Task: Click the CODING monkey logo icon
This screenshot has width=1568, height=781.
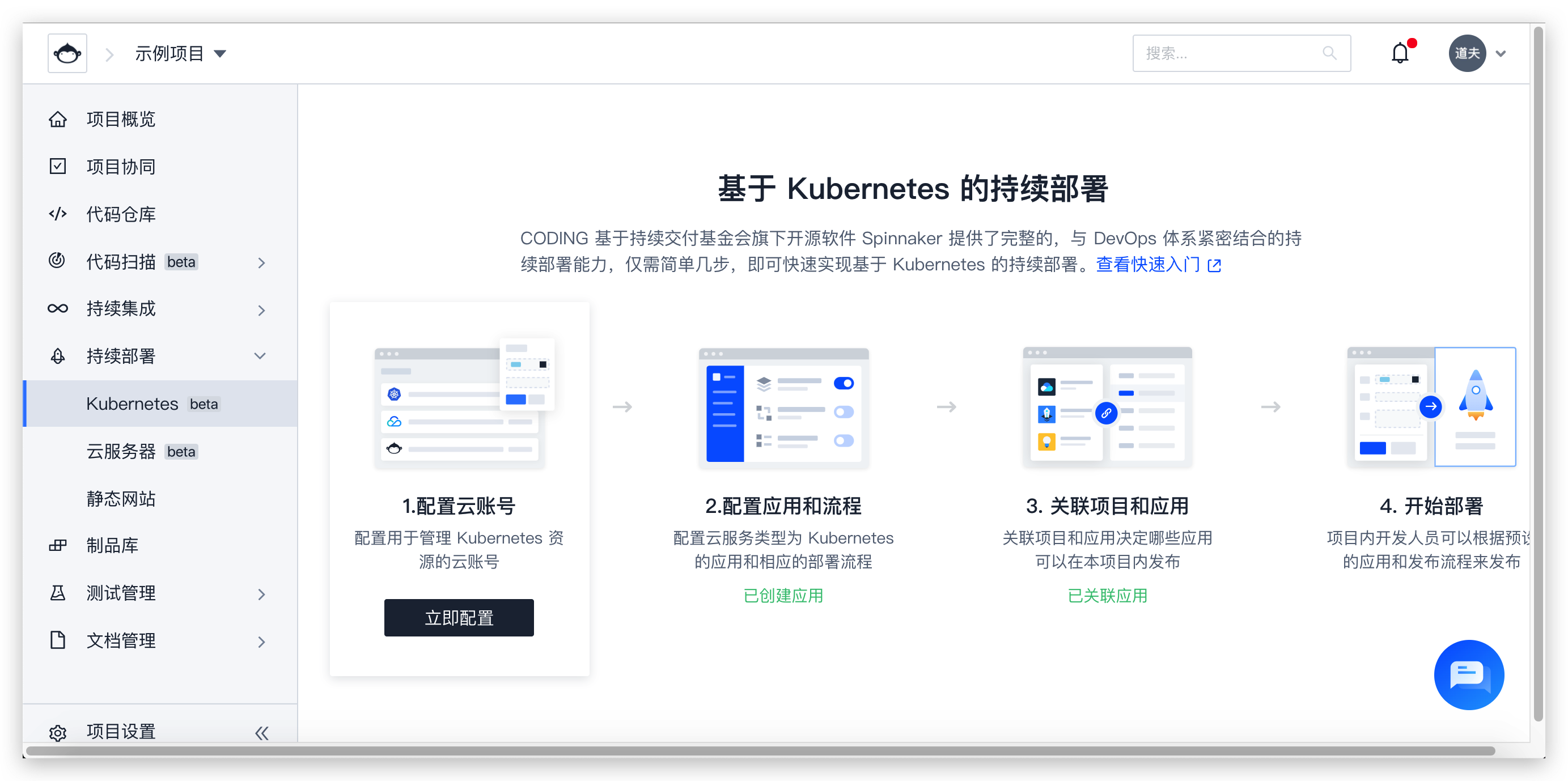Action: (67, 54)
